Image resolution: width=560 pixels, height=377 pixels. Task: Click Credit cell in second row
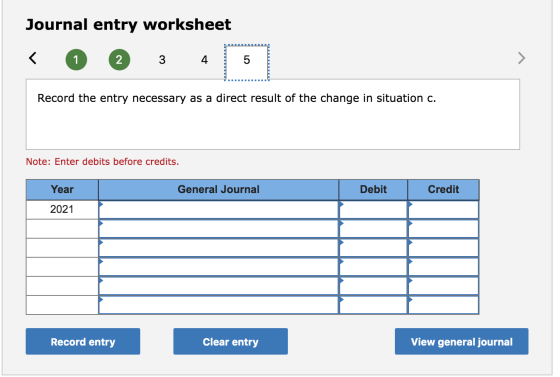point(443,229)
